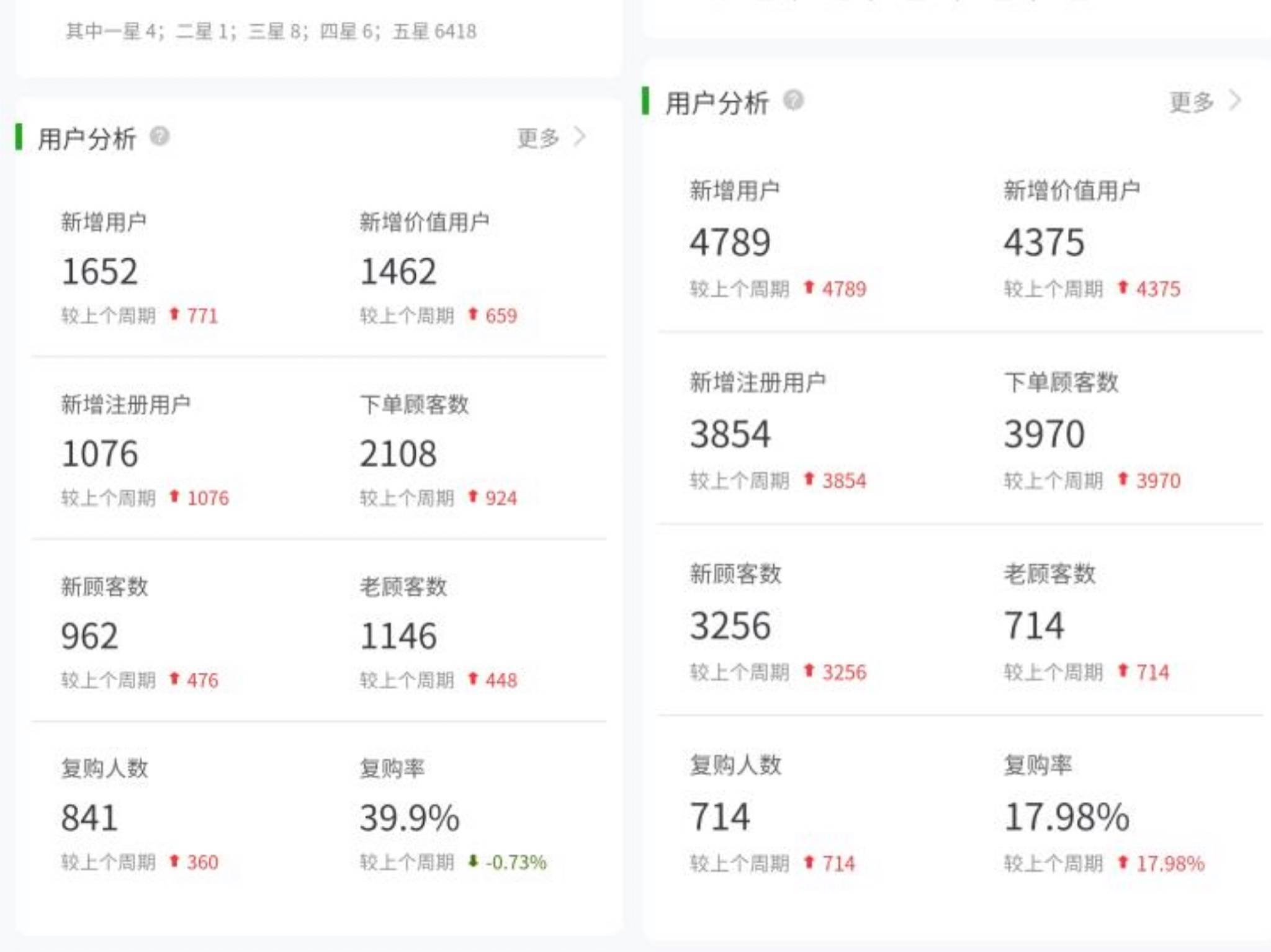Click the red change value 771
This screenshot has height=952, width=1271.
coord(202,316)
